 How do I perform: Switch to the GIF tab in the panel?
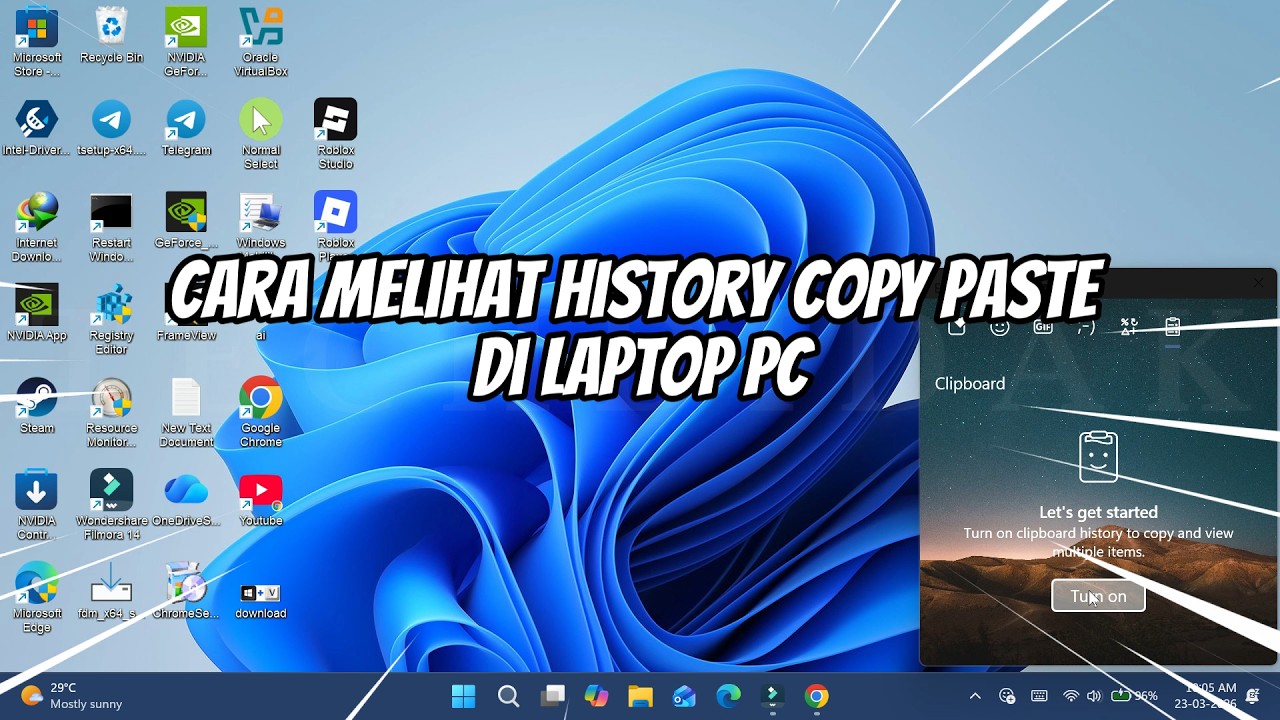pos(1043,326)
